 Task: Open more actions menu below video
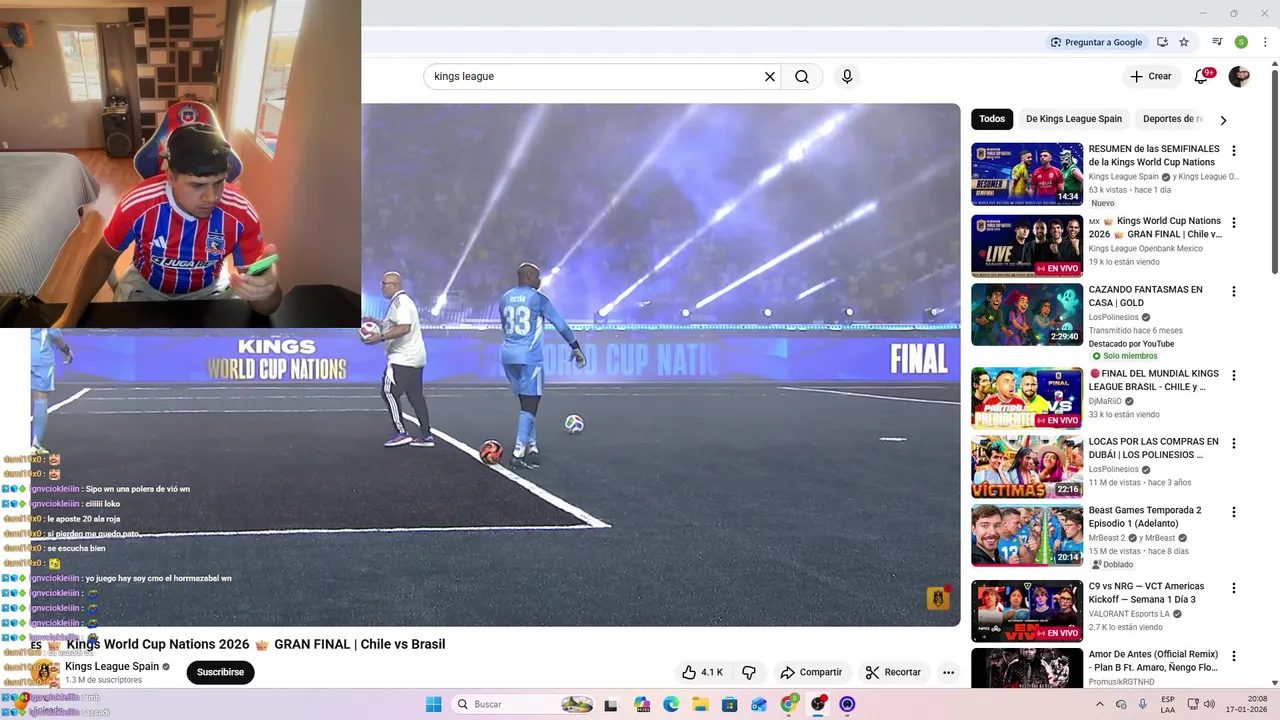(x=948, y=672)
